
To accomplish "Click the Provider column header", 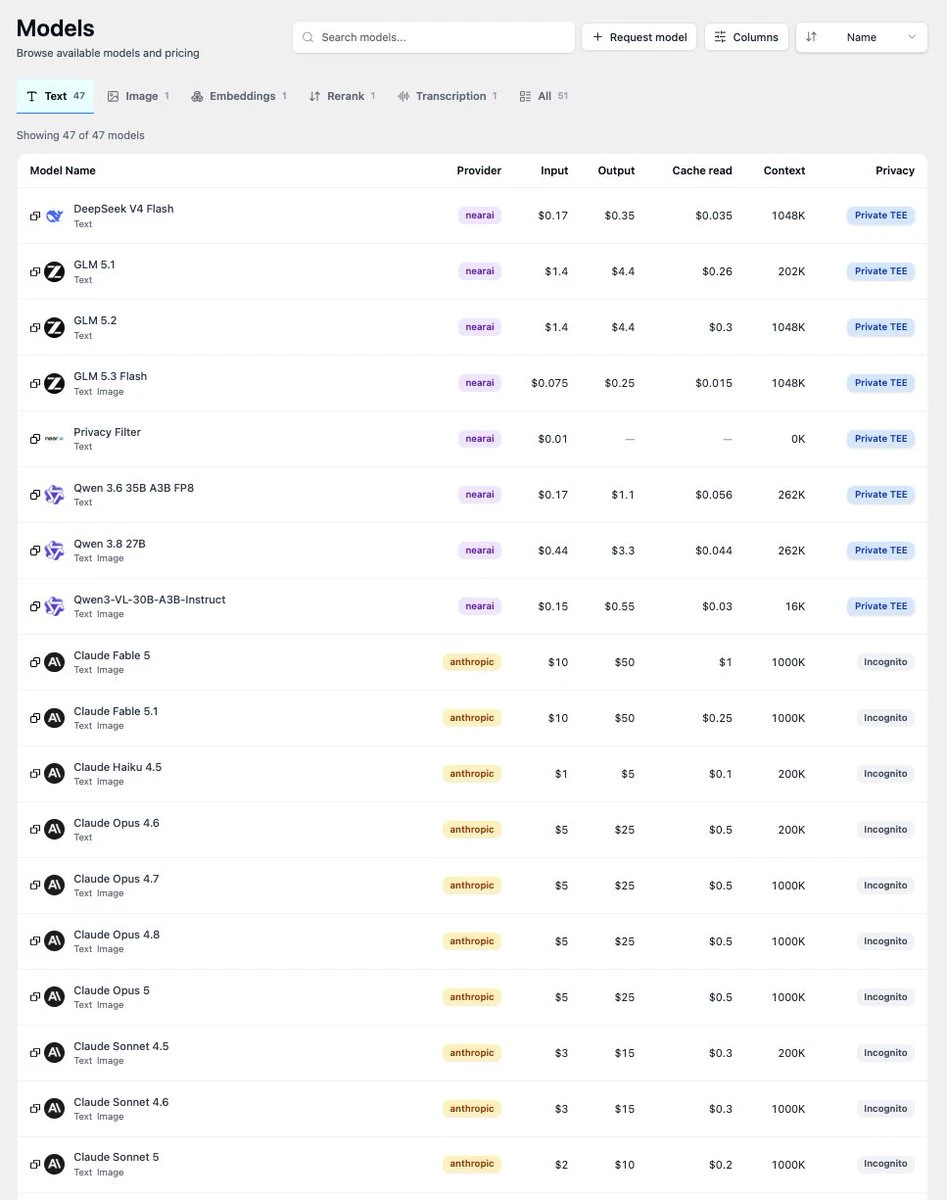I will pos(479,171).
